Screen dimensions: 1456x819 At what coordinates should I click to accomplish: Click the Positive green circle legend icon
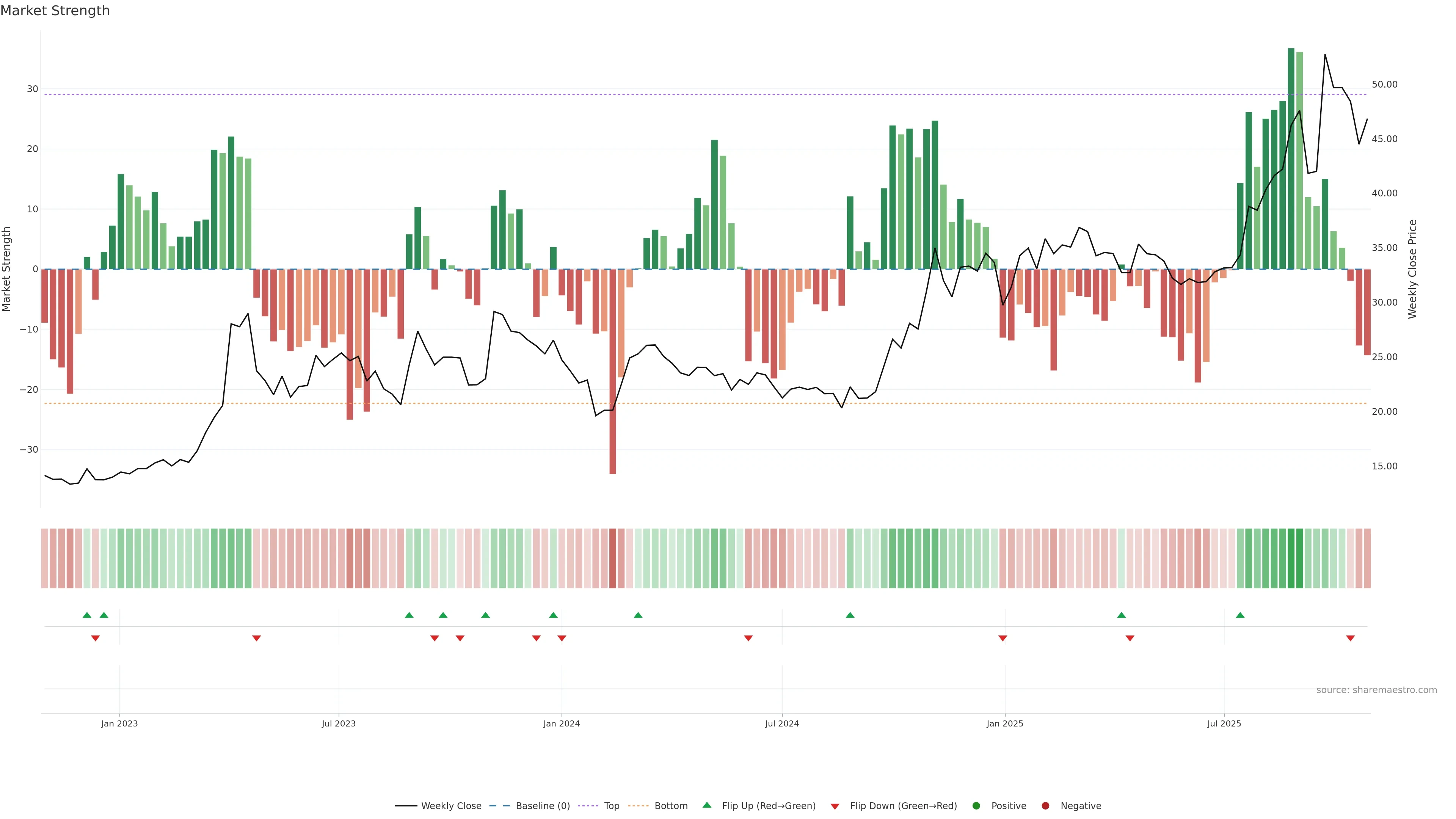point(976,805)
